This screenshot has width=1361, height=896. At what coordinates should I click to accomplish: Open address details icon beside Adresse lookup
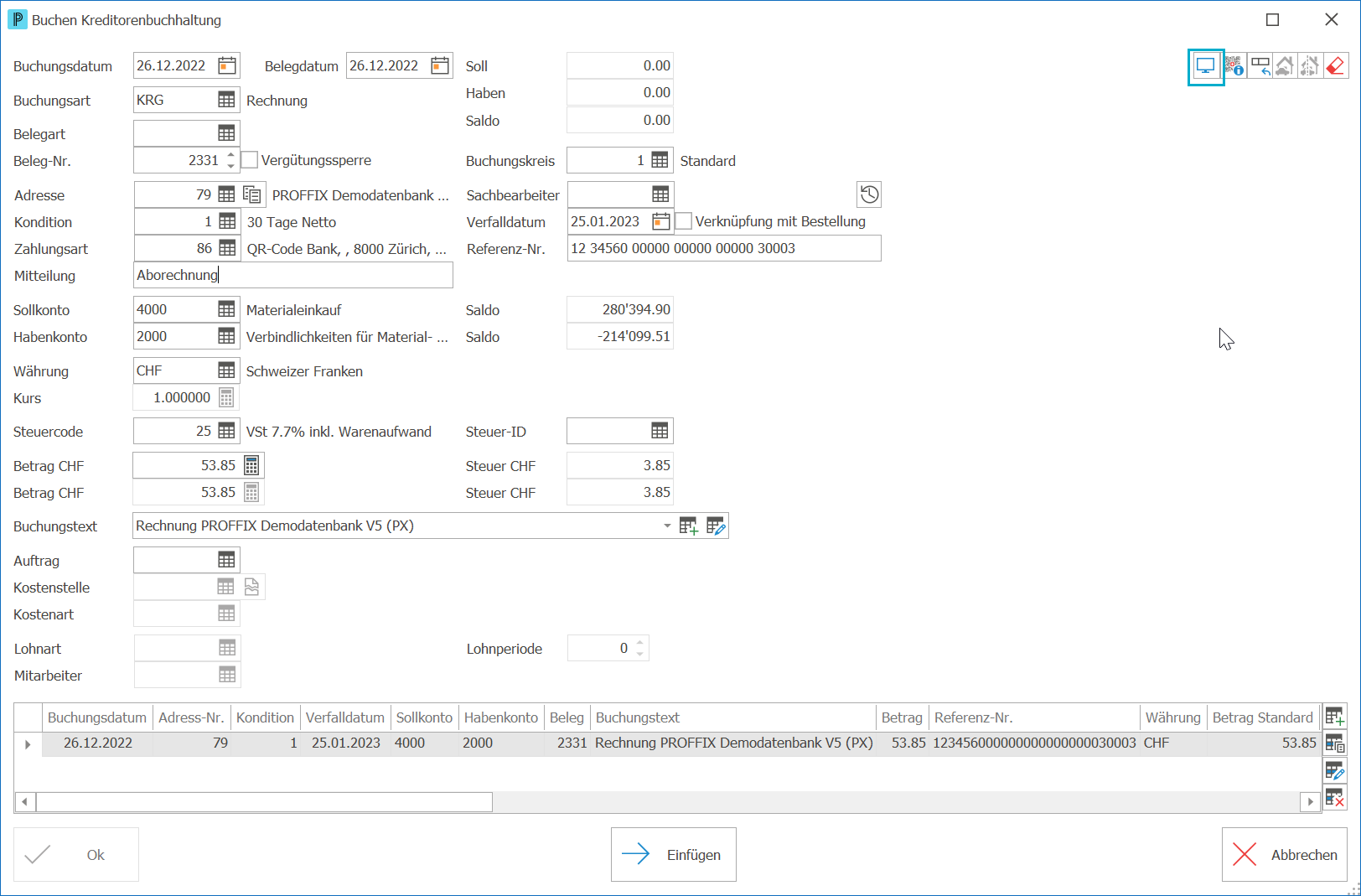click(252, 194)
